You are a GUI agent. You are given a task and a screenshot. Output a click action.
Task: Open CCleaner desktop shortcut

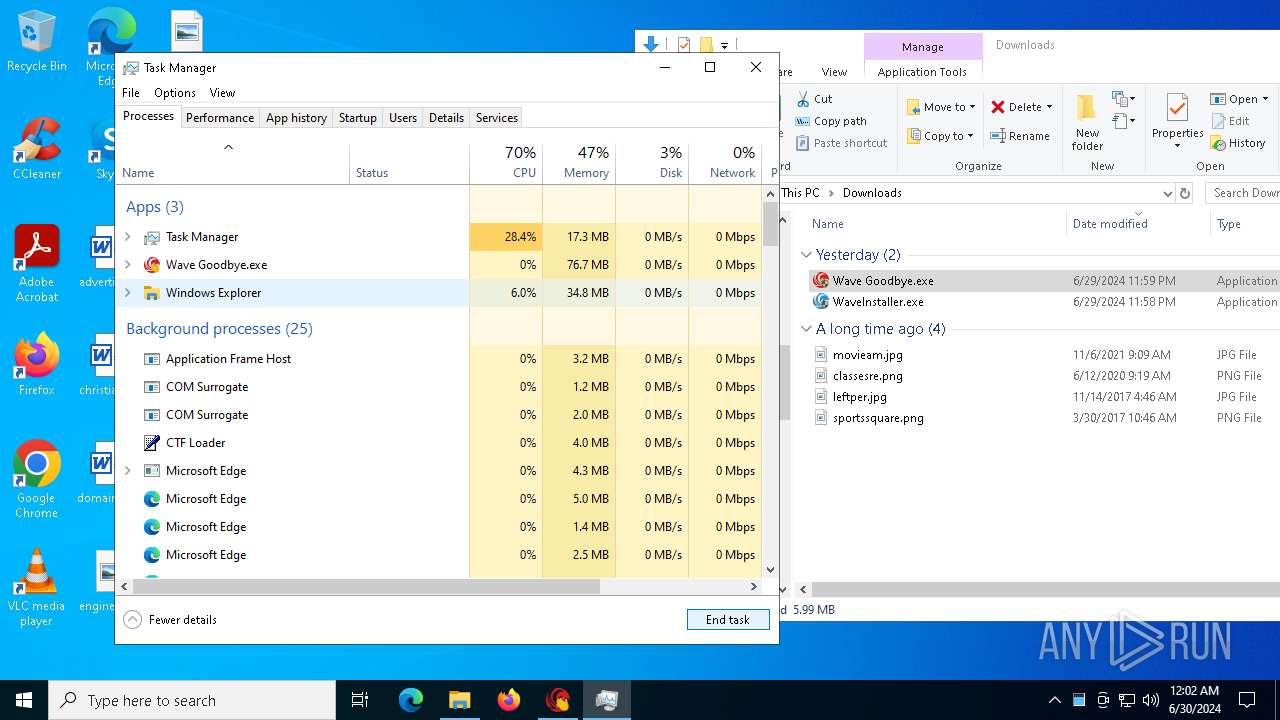pyautogui.click(x=36, y=150)
